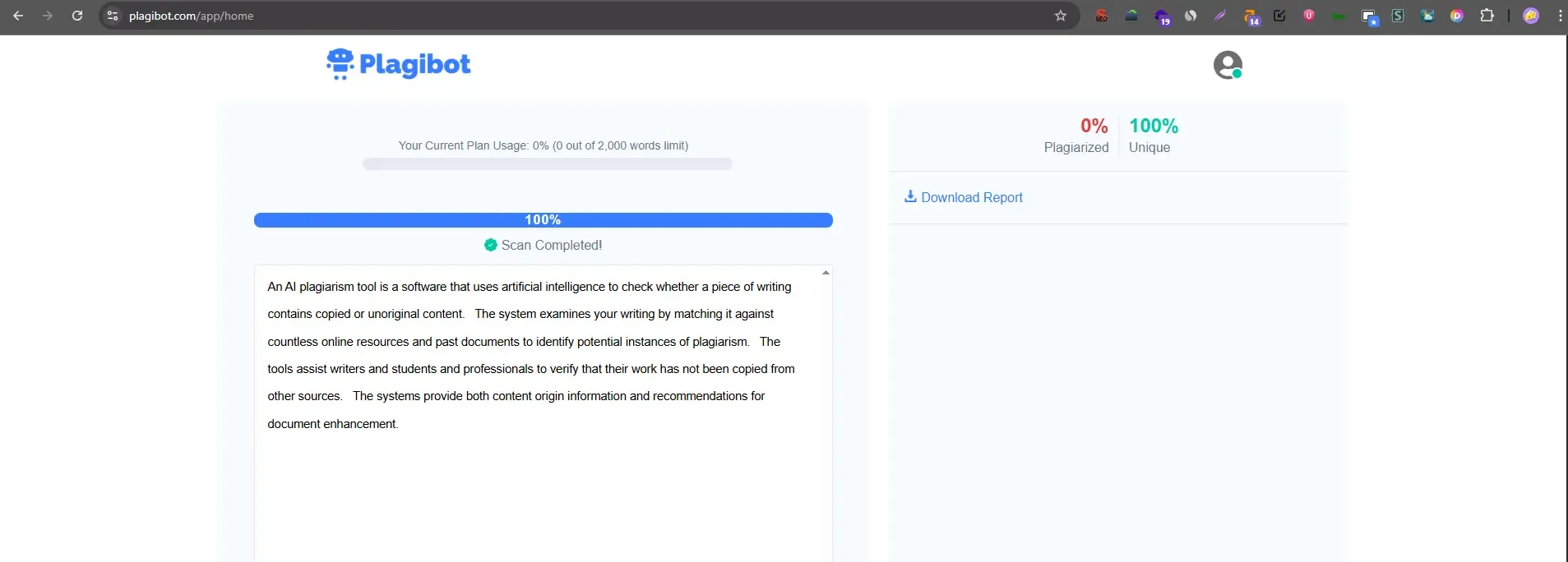Open Chrome three-dot menu

pos(1560,16)
